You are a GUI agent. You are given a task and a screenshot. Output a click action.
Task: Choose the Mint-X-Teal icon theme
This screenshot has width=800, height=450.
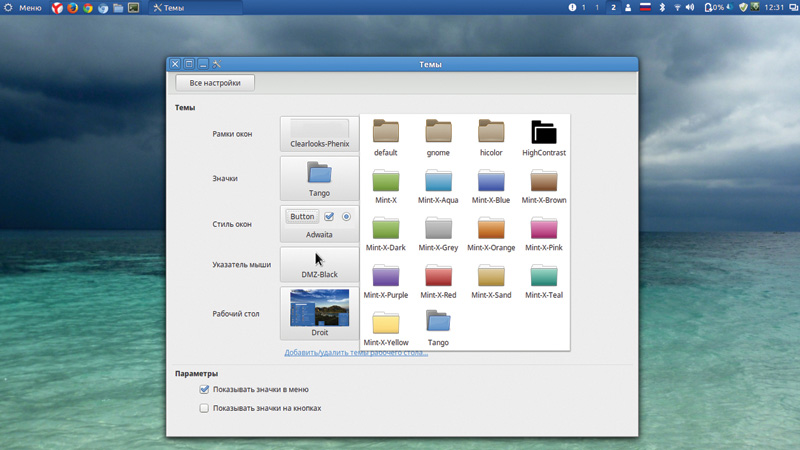[x=543, y=280]
